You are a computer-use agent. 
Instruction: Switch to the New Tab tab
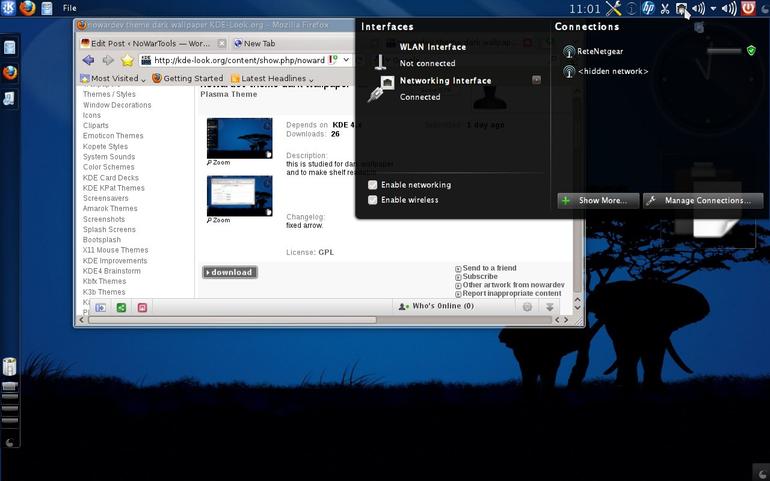click(255, 44)
